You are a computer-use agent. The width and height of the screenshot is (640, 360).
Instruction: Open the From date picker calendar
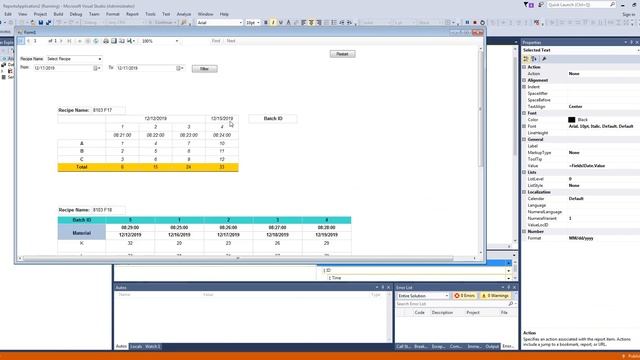pyautogui.click(x=97, y=68)
